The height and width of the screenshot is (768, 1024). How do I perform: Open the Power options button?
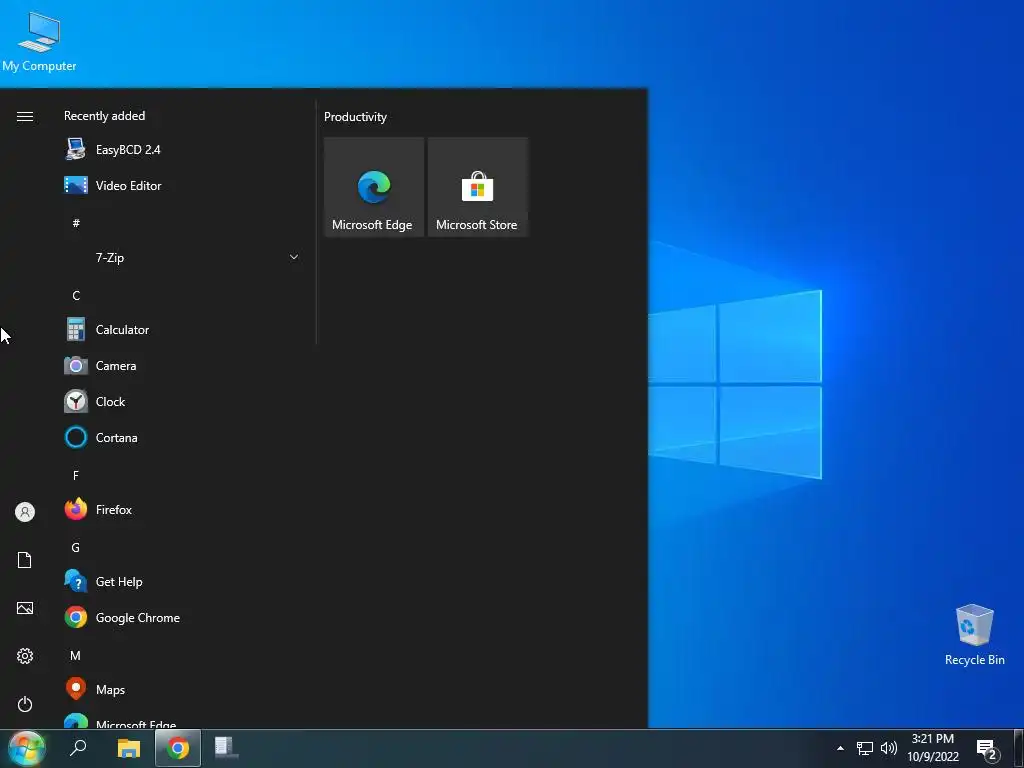tap(25, 704)
